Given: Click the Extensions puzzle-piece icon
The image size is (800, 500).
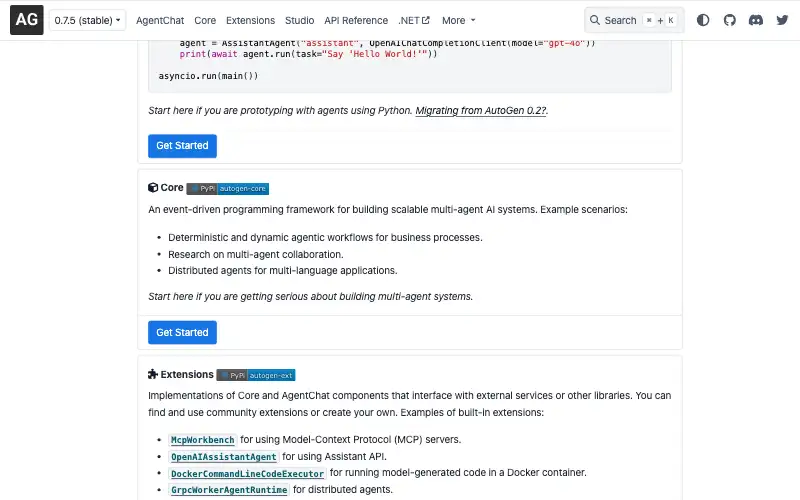Looking at the screenshot, I should pyautogui.click(x=153, y=374).
